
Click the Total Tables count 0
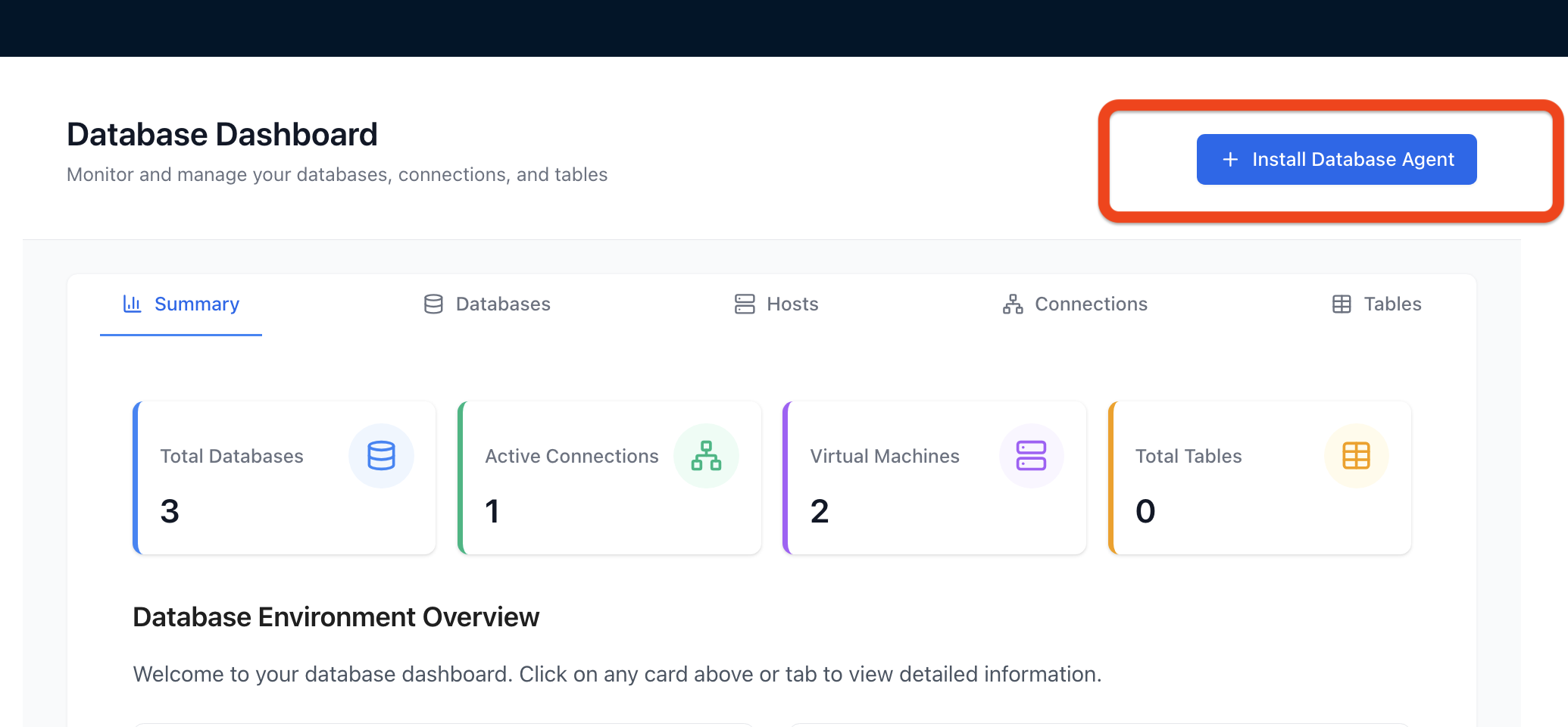pyautogui.click(x=1145, y=511)
